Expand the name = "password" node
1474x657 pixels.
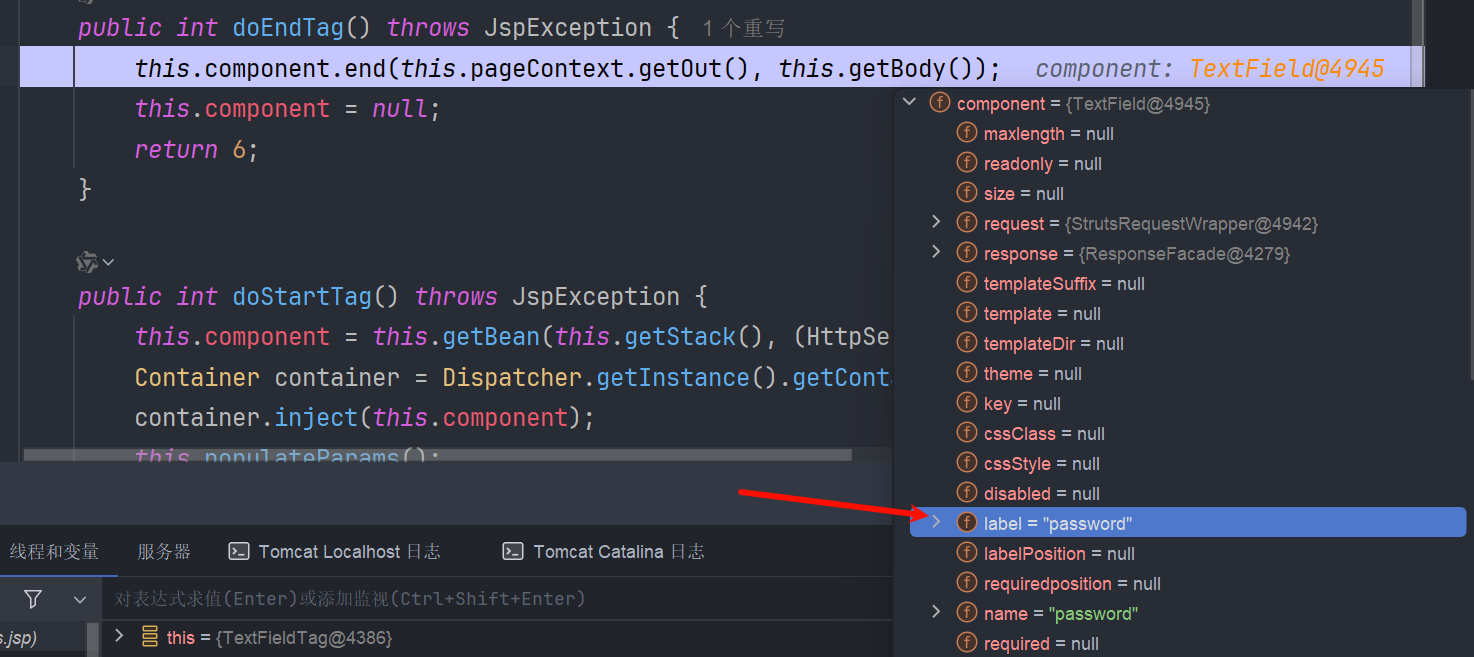[x=936, y=613]
